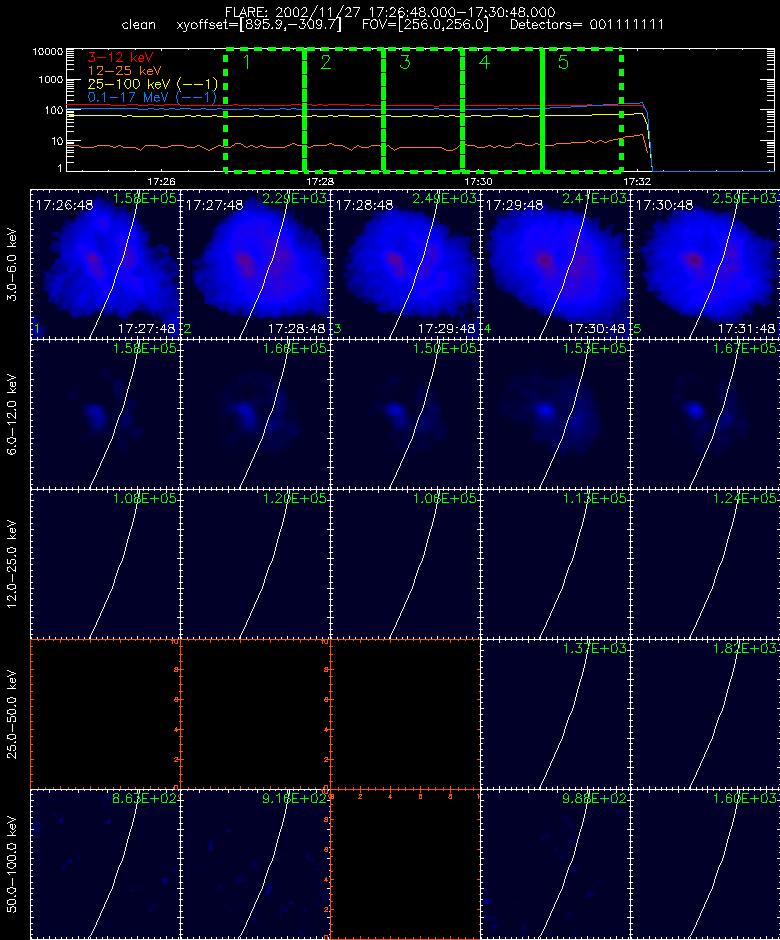This screenshot has width=780, height=940.
Task: Open the 25.0-50.0 keV interval 5 image
Action: (x=705, y=715)
